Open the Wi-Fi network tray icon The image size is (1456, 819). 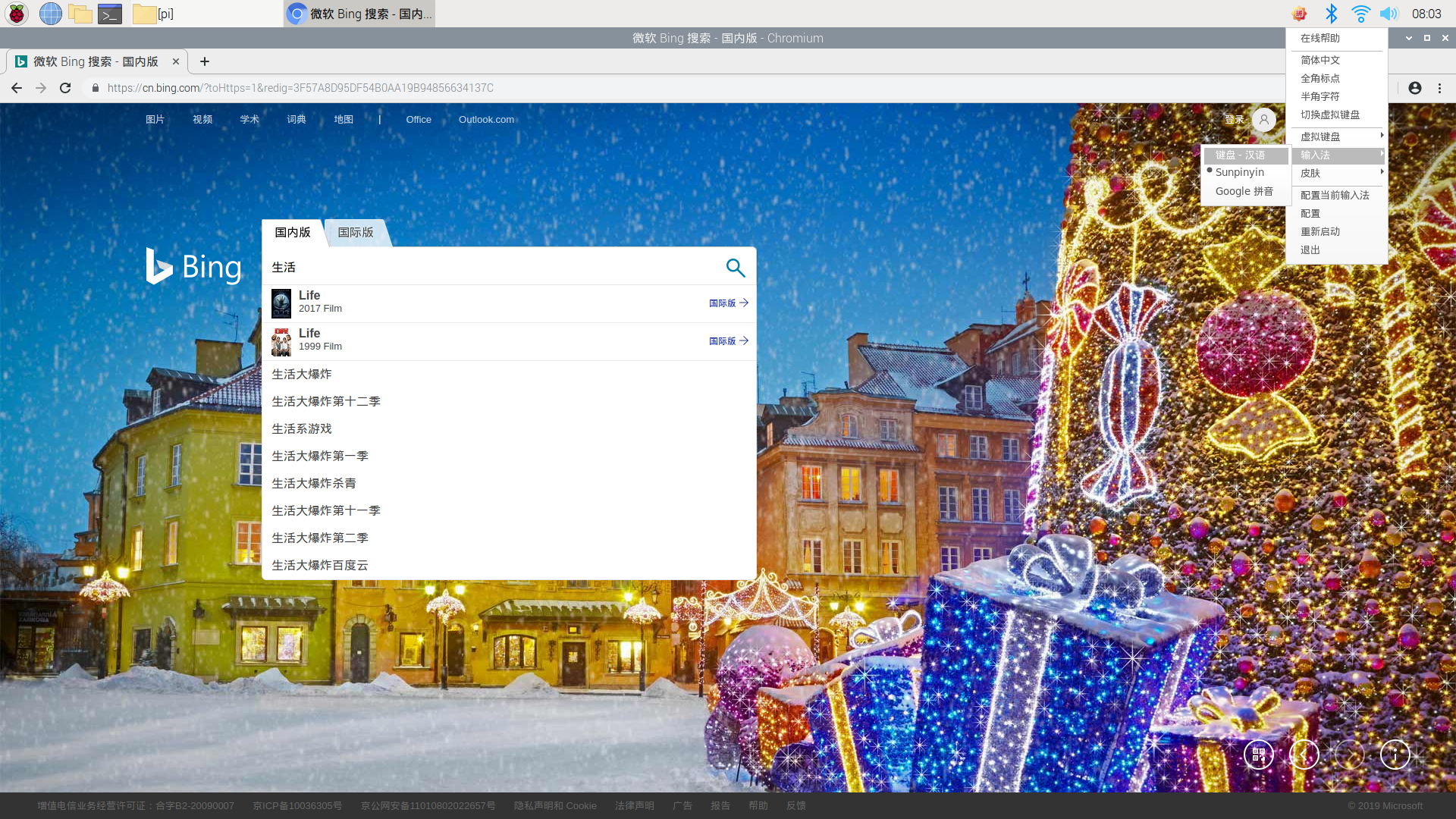coord(1360,14)
